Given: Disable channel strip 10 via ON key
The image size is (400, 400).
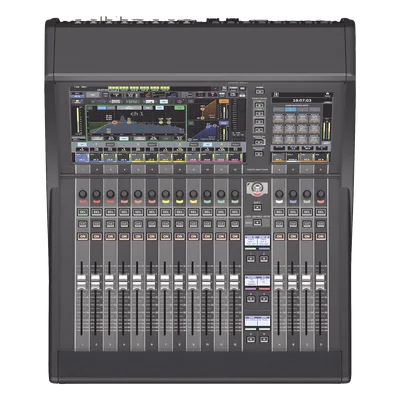Looking at the screenshot, I should [x=207, y=236].
